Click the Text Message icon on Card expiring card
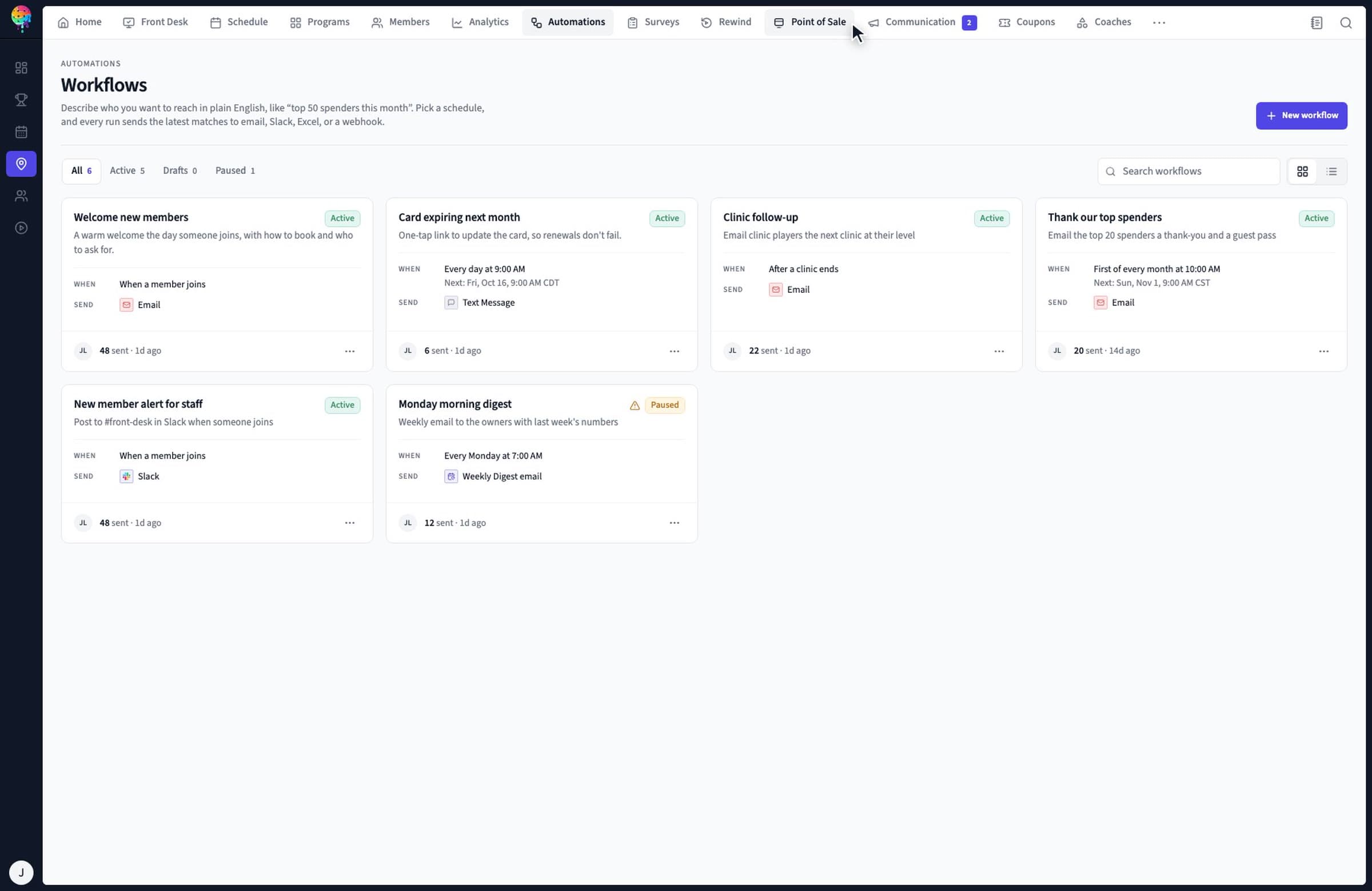This screenshot has height=891, width=1372. tap(451, 303)
